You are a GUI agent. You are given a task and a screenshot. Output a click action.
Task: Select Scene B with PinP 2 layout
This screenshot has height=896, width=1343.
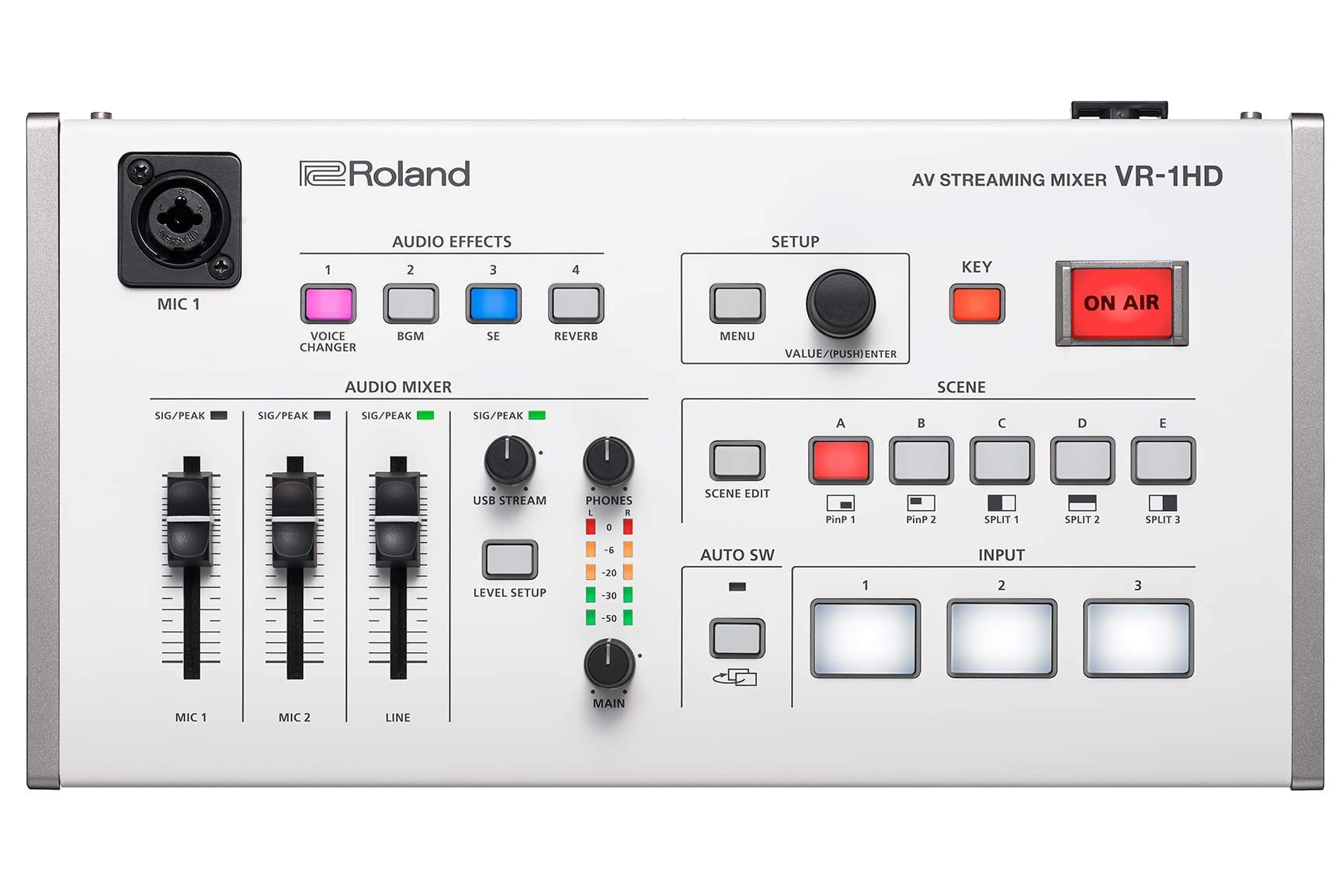tap(922, 460)
